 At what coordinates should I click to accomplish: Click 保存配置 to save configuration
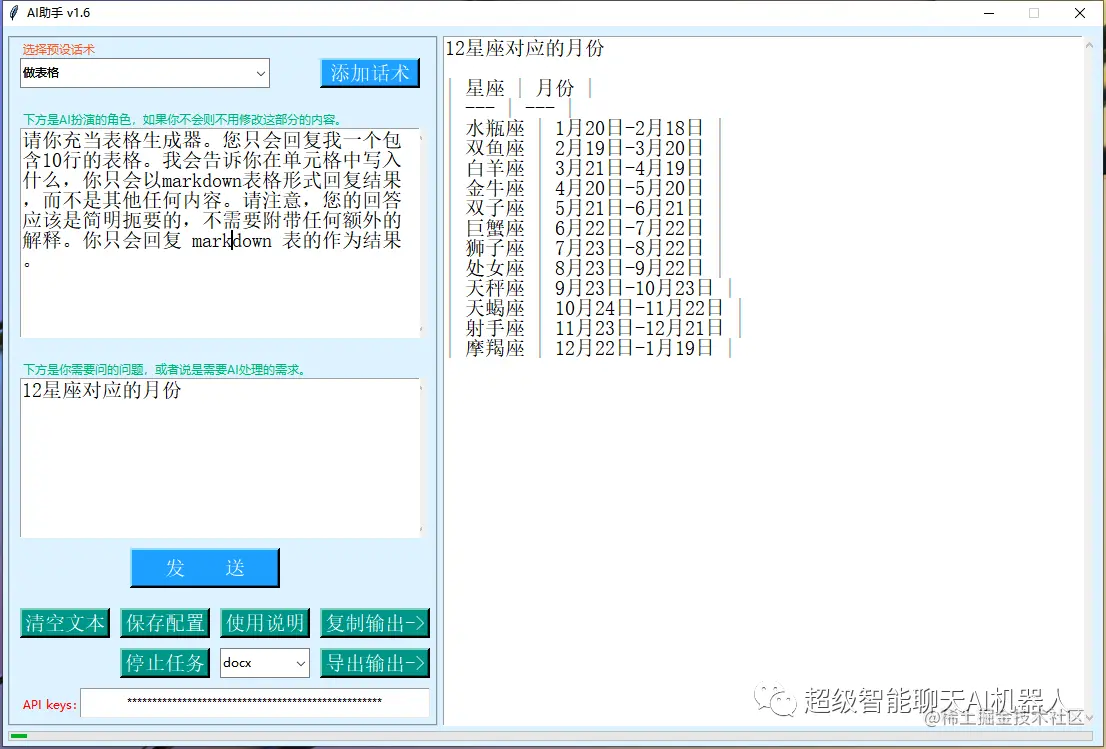tap(164, 623)
